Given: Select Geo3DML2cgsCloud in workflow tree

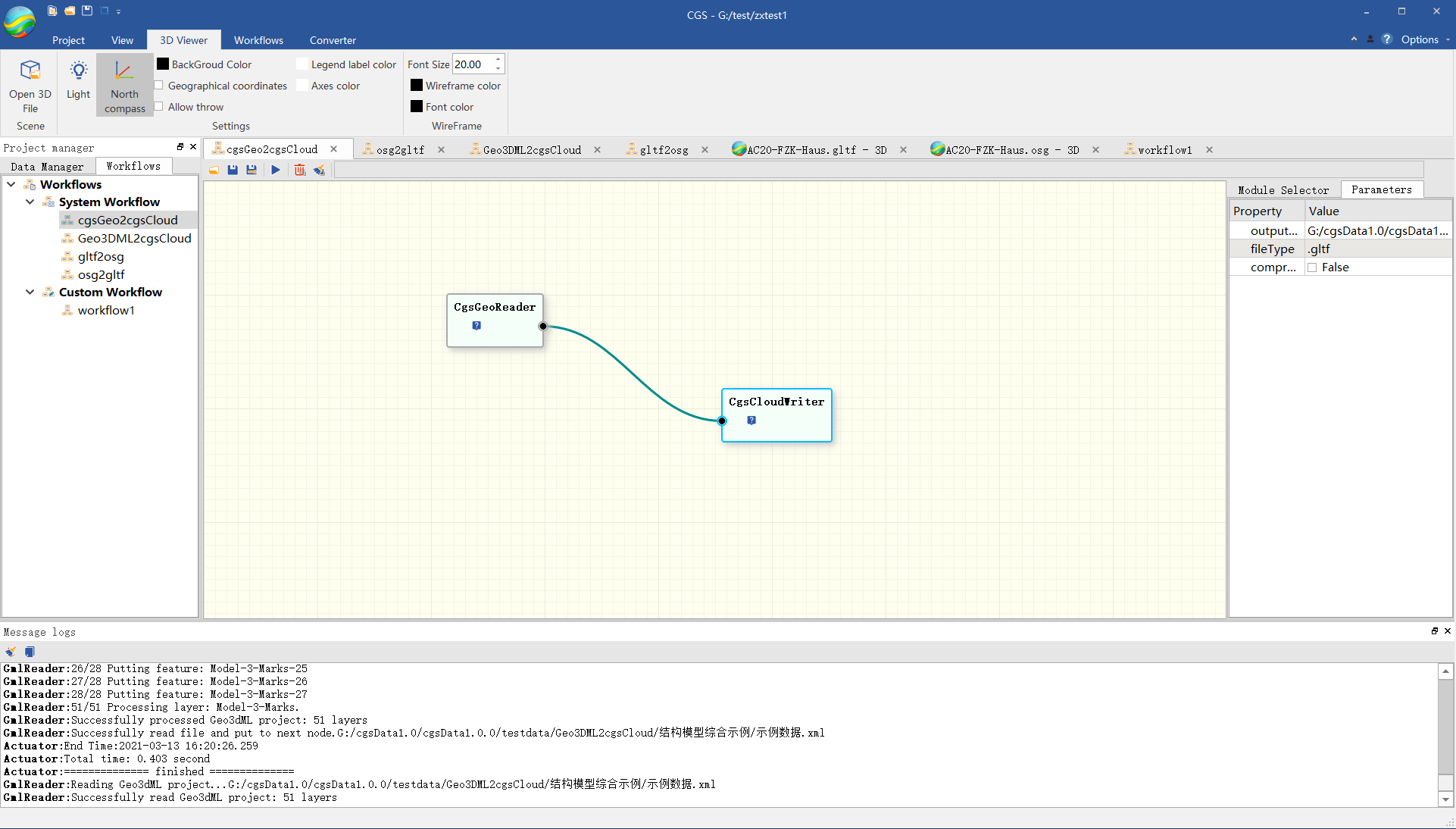Looking at the screenshot, I should (134, 238).
